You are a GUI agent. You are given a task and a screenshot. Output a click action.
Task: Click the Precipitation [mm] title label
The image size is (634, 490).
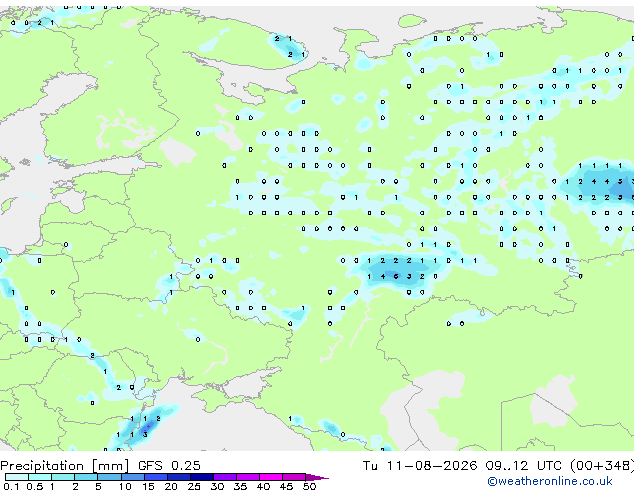point(65,466)
